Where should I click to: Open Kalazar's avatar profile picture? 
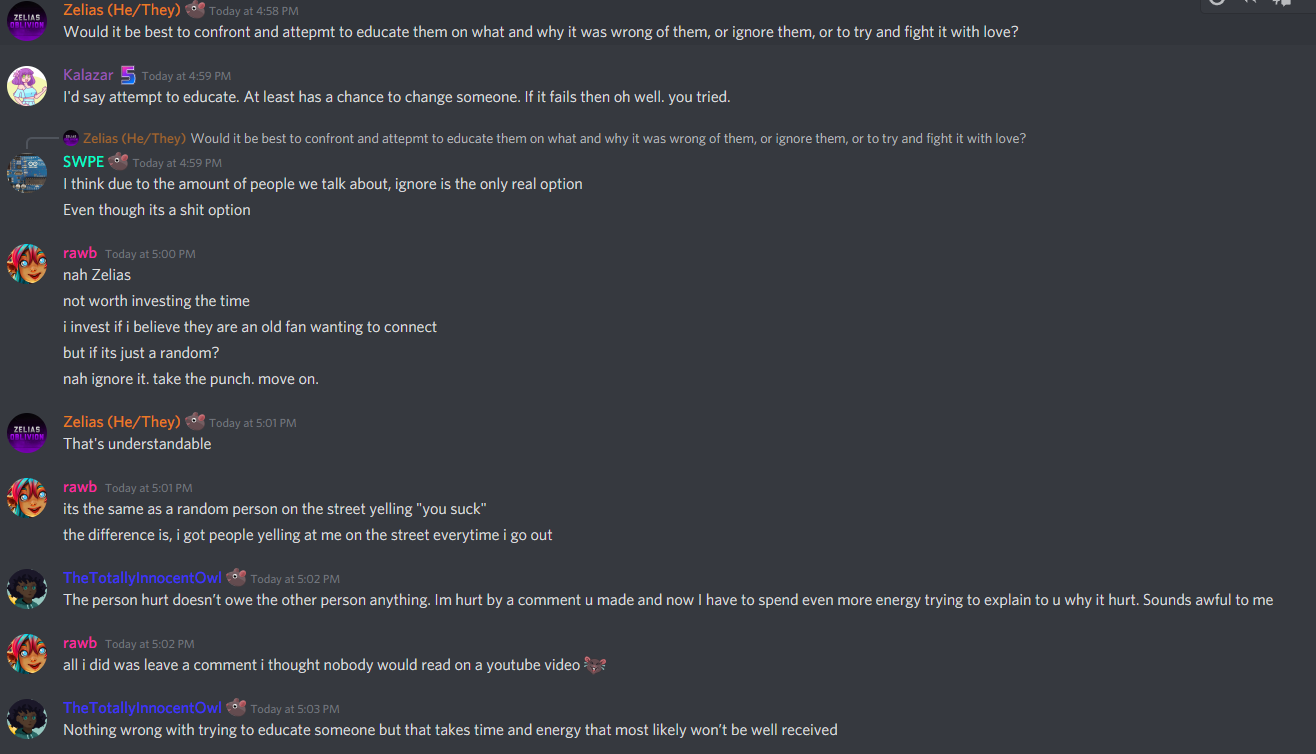pos(27,86)
